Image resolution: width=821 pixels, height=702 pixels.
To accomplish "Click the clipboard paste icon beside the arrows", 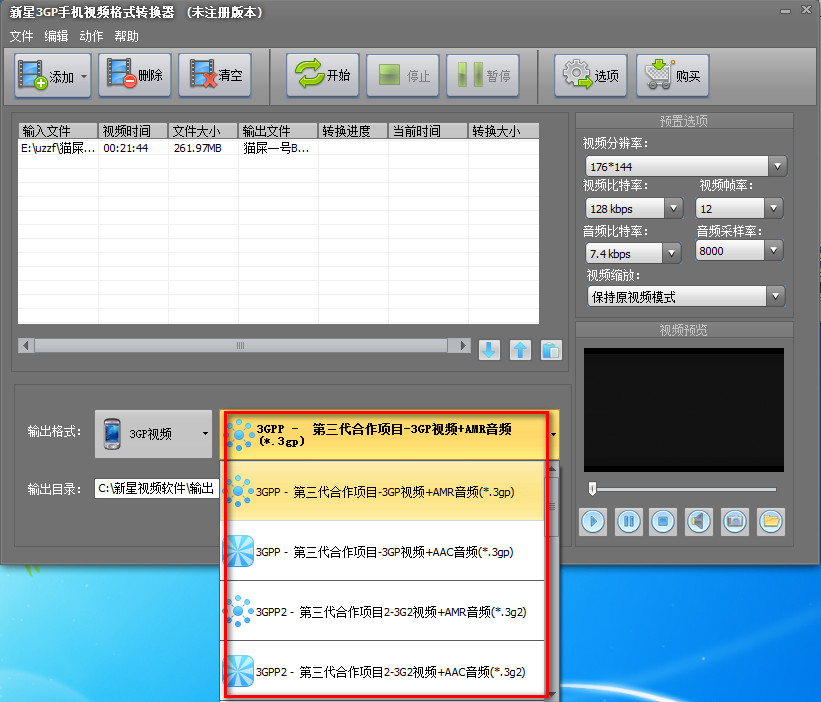I will pos(551,350).
